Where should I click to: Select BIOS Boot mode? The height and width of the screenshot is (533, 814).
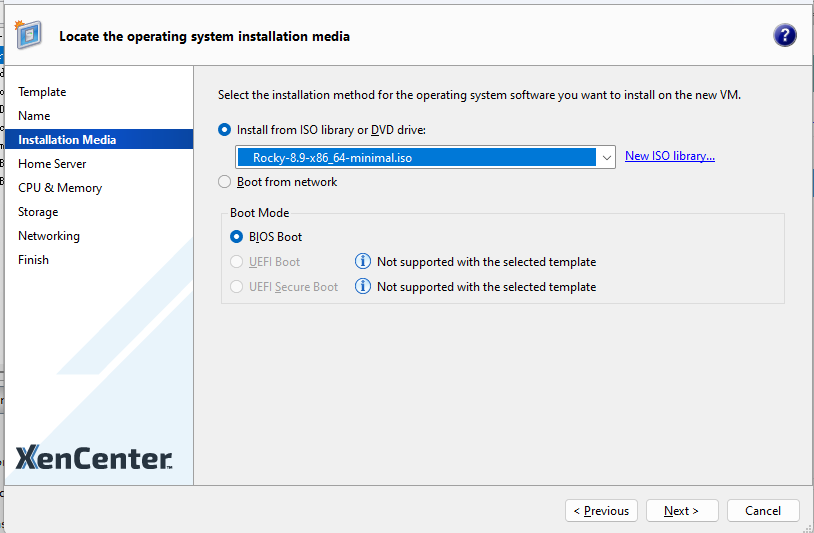tap(237, 237)
